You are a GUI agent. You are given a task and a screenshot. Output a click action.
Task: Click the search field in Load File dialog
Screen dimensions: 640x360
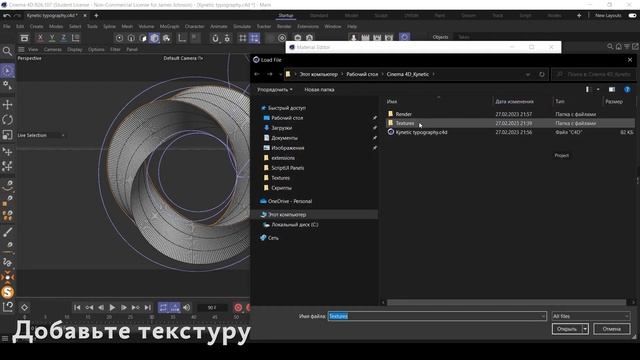592,74
